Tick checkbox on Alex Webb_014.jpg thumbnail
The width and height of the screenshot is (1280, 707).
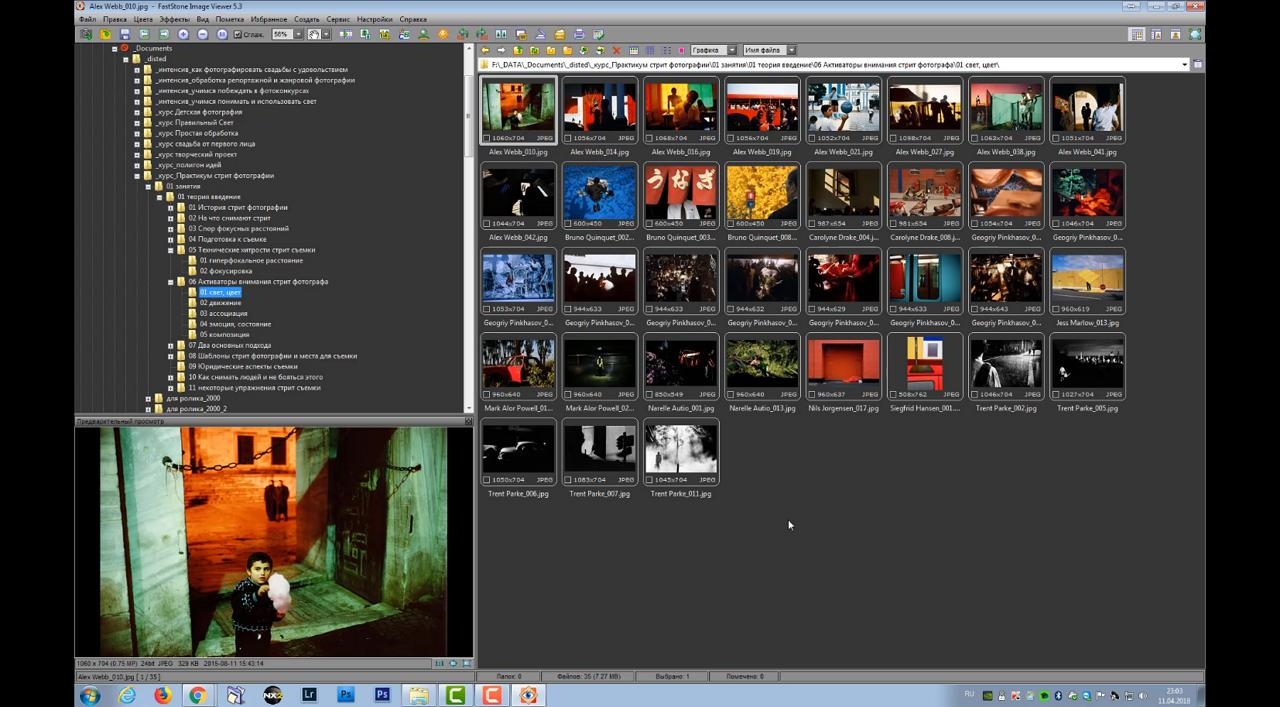click(x=569, y=138)
